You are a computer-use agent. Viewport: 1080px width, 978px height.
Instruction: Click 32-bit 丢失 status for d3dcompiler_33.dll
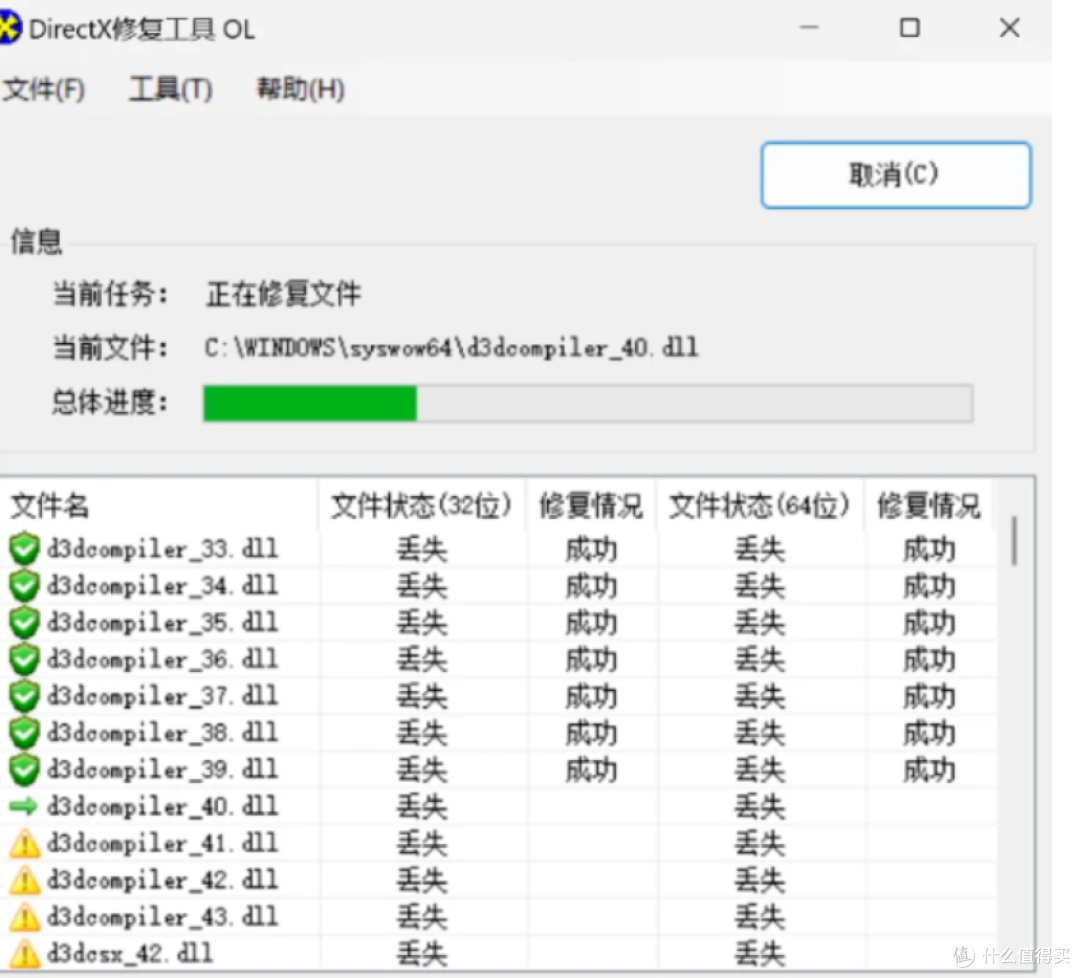422,550
